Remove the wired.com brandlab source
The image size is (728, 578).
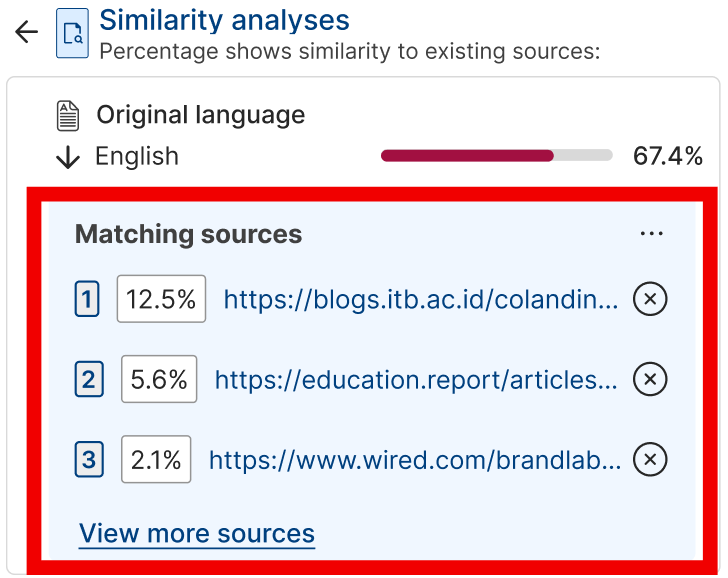coord(650,459)
